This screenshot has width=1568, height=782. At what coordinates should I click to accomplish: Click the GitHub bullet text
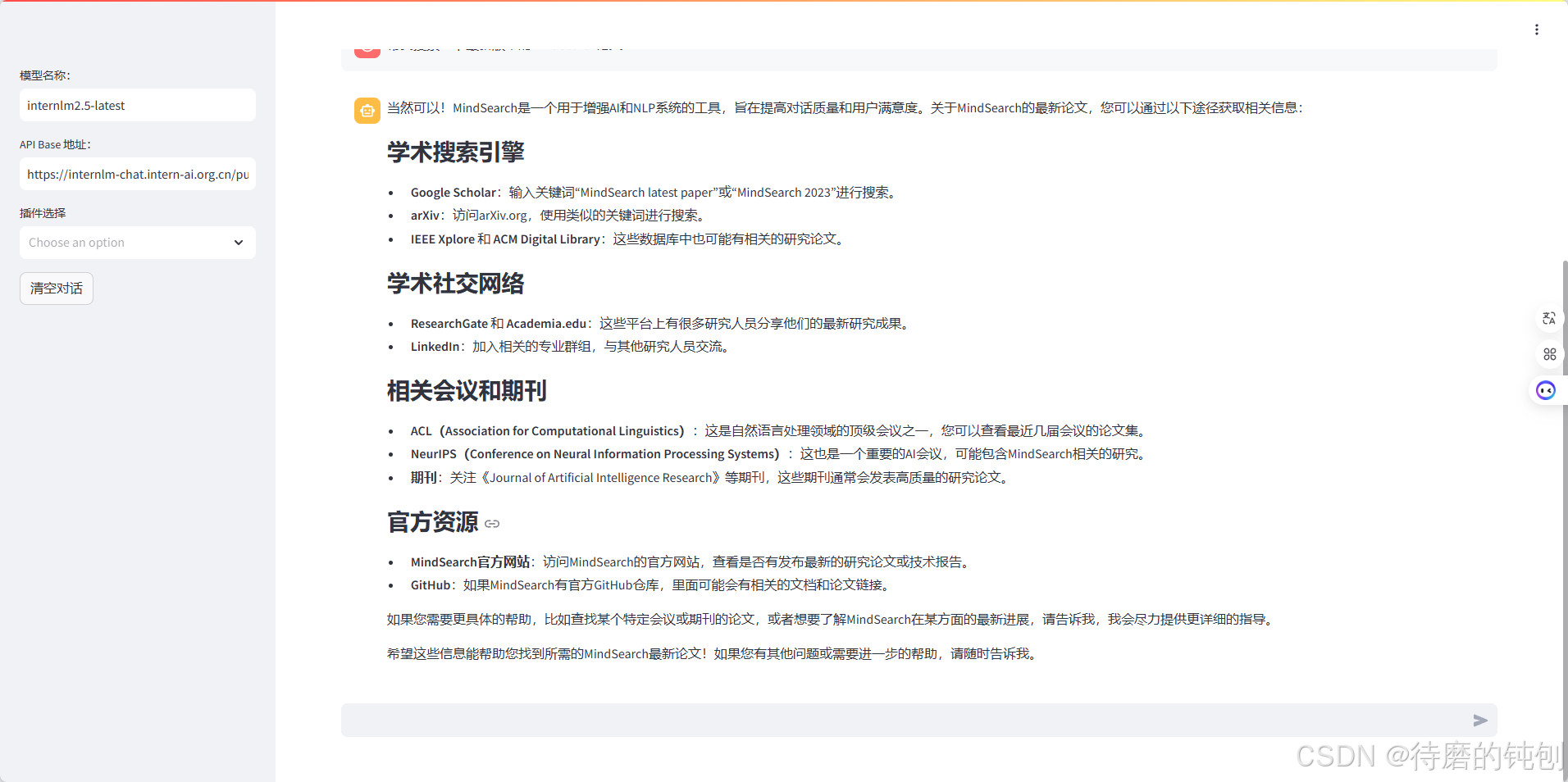pos(652,585)
